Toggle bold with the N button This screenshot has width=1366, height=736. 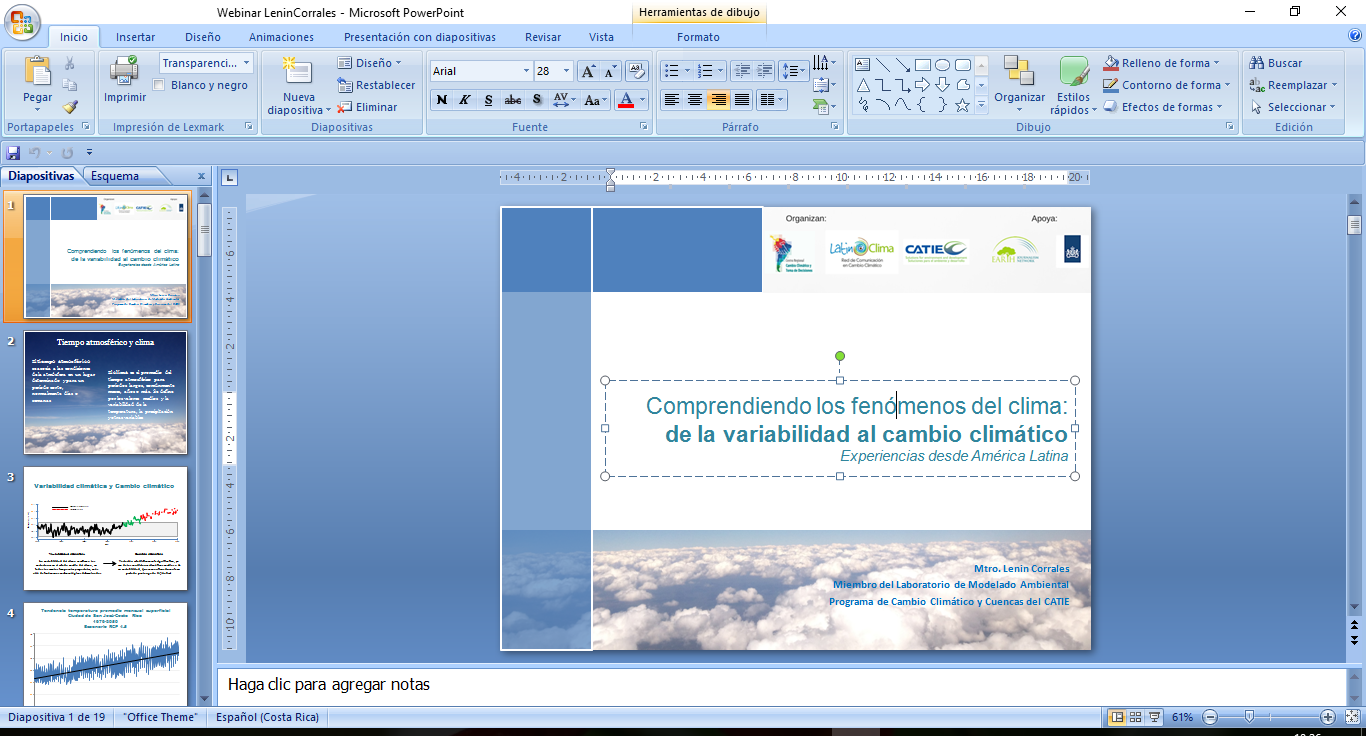[x=442, y=100]
